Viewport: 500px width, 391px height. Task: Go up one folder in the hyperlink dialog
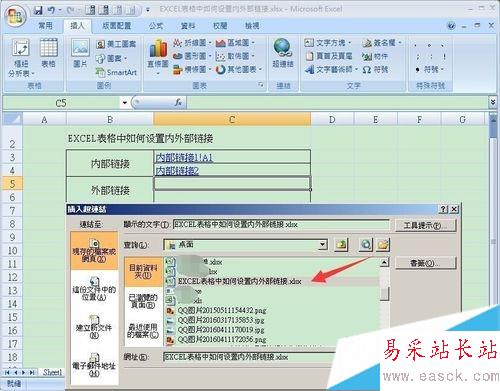click(x=341, y=245)
